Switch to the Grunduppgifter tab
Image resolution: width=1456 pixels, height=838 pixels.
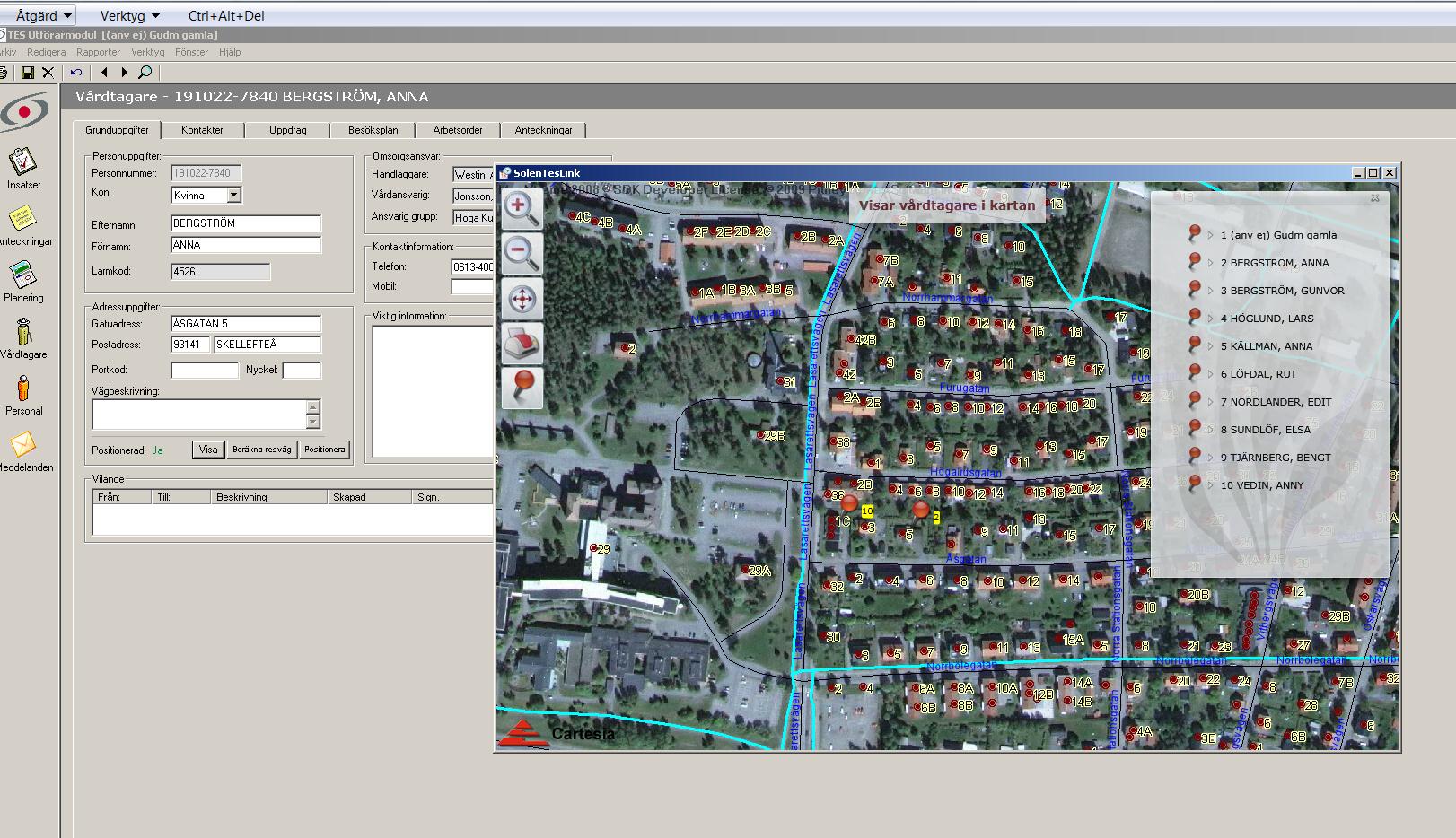pyautogui.click(x=117, y=130)
